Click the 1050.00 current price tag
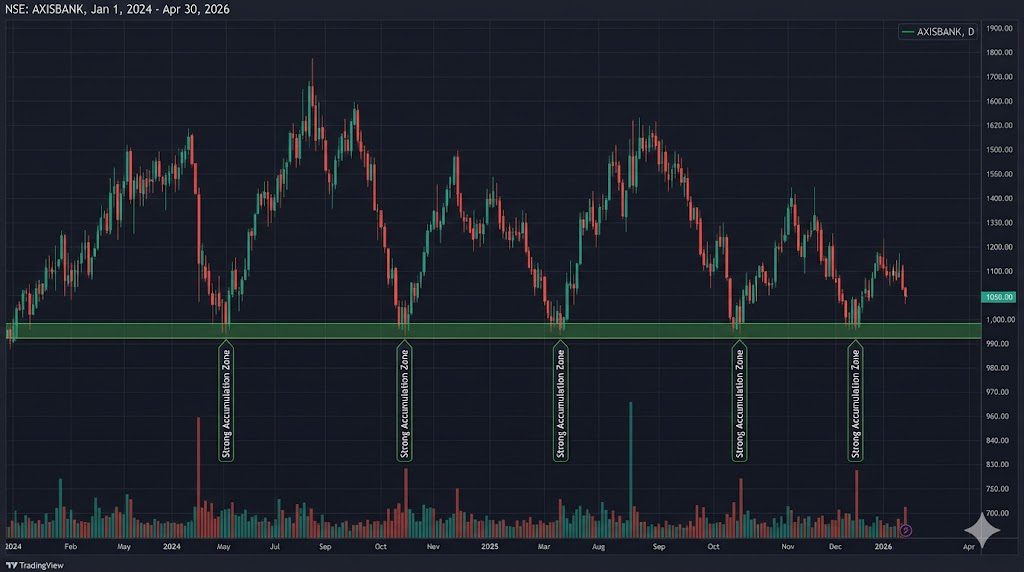 (x=1000, y=297)
